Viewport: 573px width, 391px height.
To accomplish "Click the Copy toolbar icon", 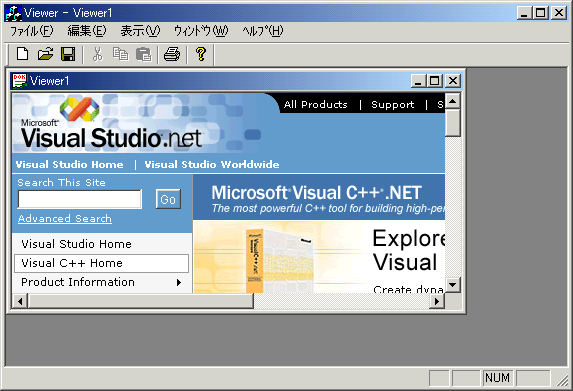I will 120,54.
